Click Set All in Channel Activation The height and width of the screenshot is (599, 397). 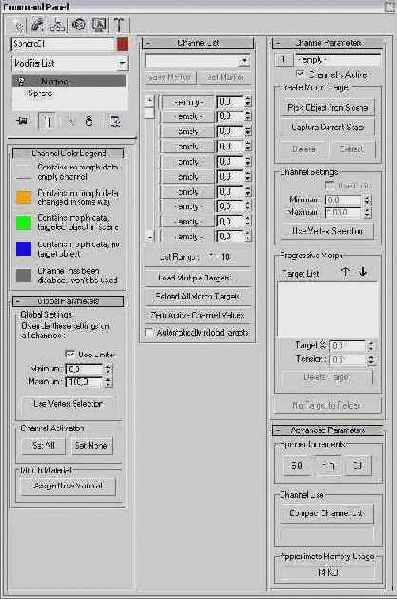coord(44,445)
